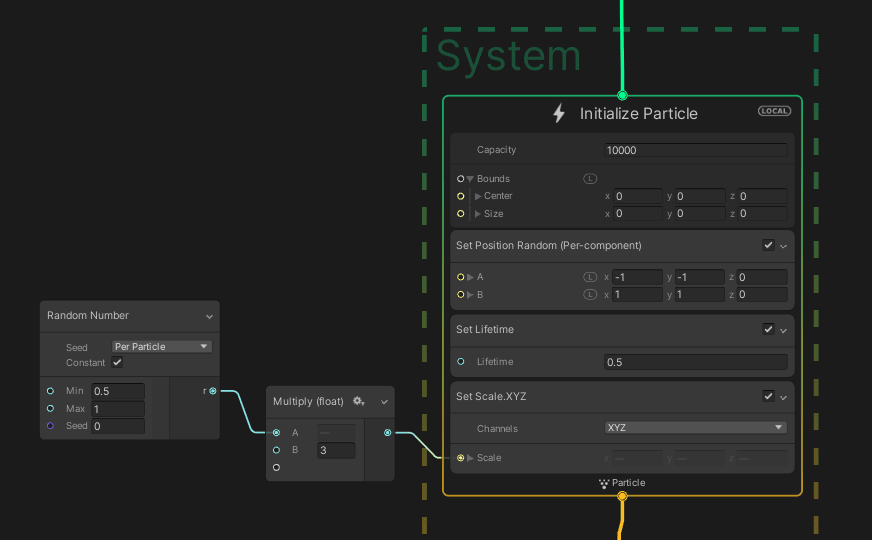The height and width of the screenshot is (540, 872).
Task: Open the Channels XYZ dropdown
Action: 695,428
